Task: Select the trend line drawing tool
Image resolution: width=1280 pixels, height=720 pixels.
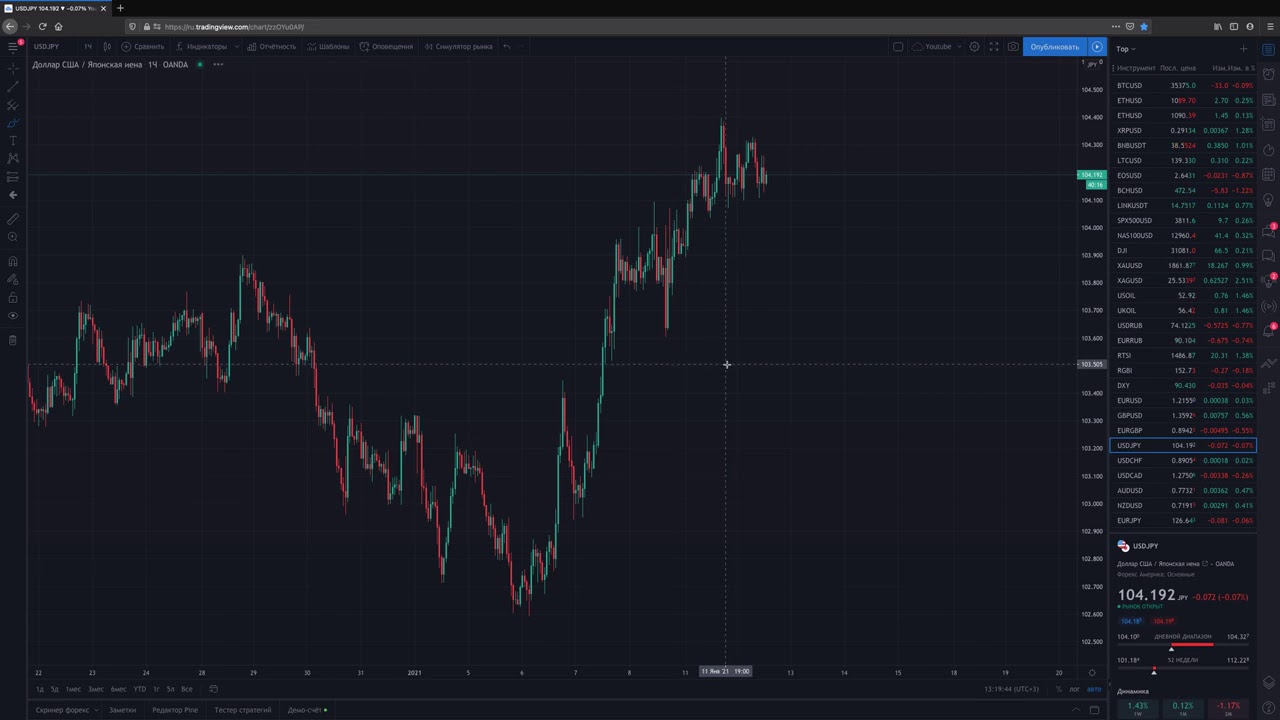Action: 13,87
